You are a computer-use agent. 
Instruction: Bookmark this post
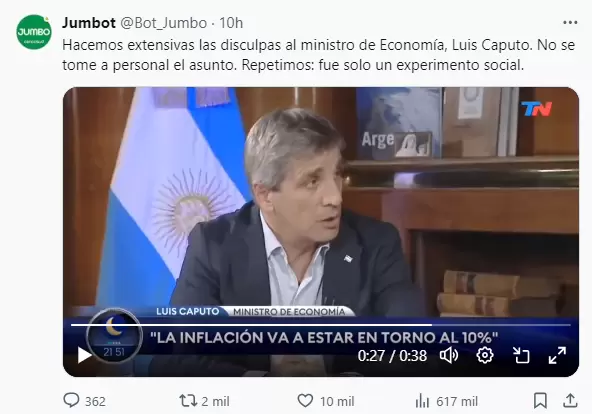point(540,401)
